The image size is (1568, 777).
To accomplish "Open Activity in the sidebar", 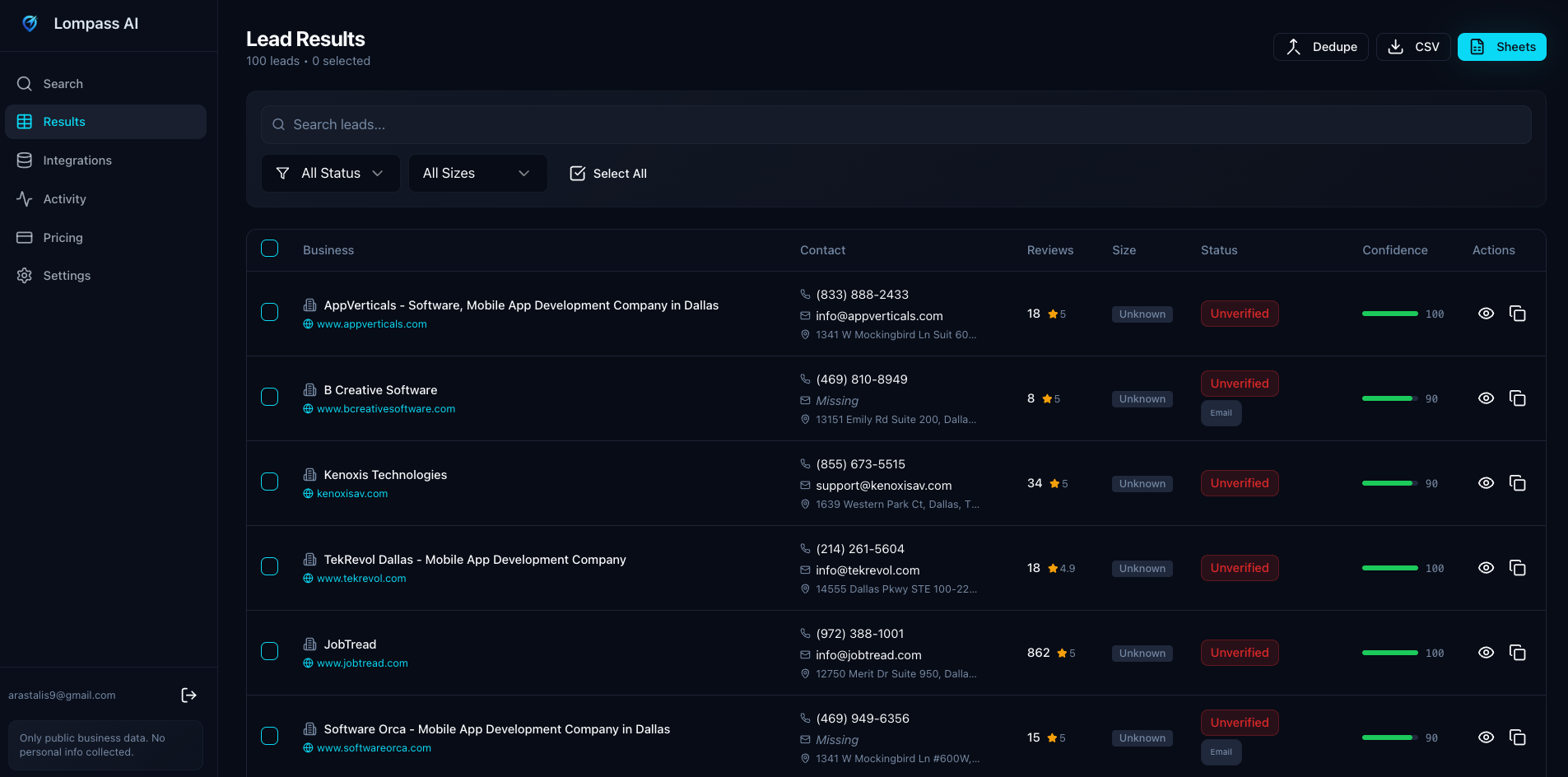I will 105,199.
